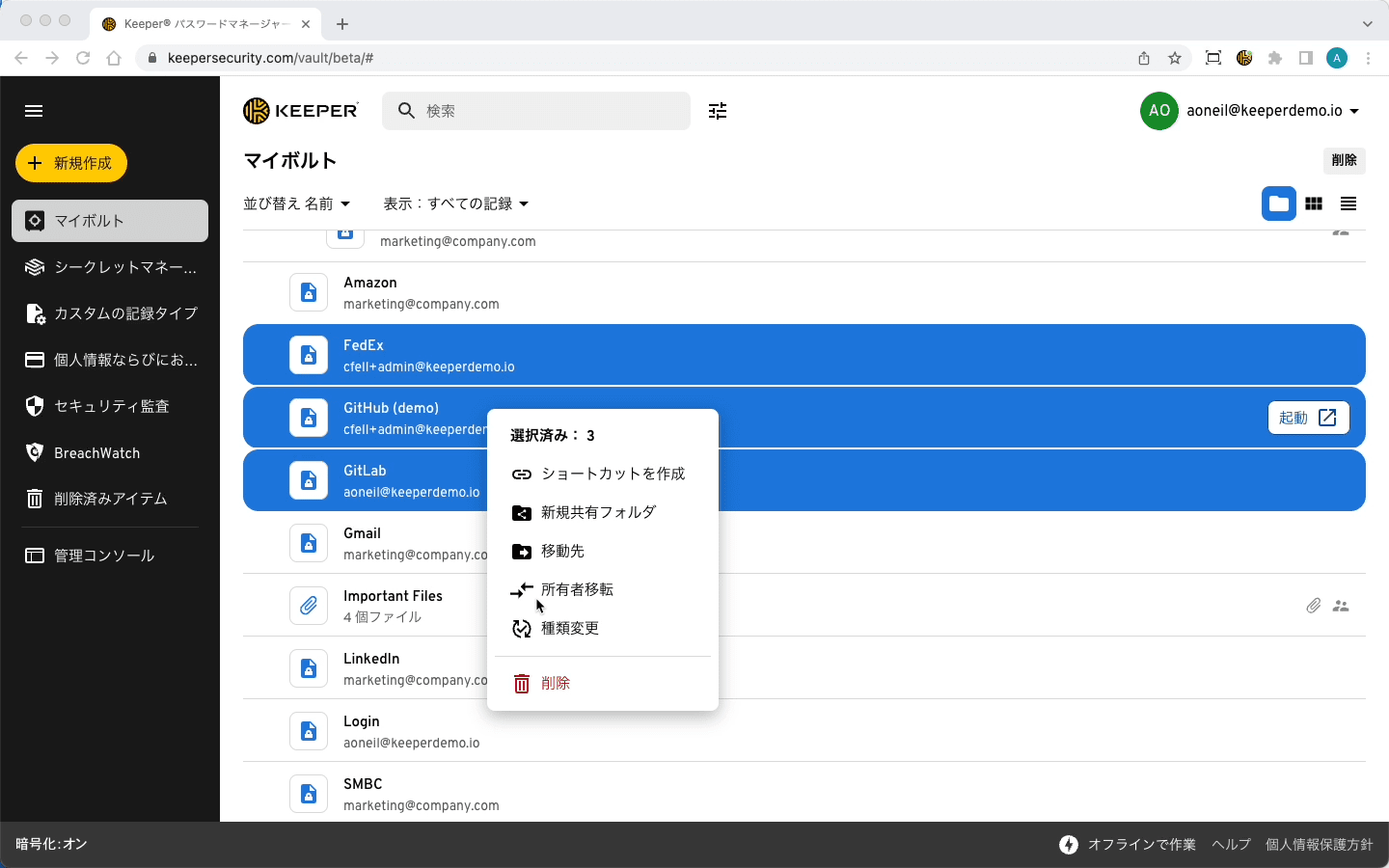Select ショートカットを作成 in context menu
The width and height of the screenshot is (1389, 868).
612,474
